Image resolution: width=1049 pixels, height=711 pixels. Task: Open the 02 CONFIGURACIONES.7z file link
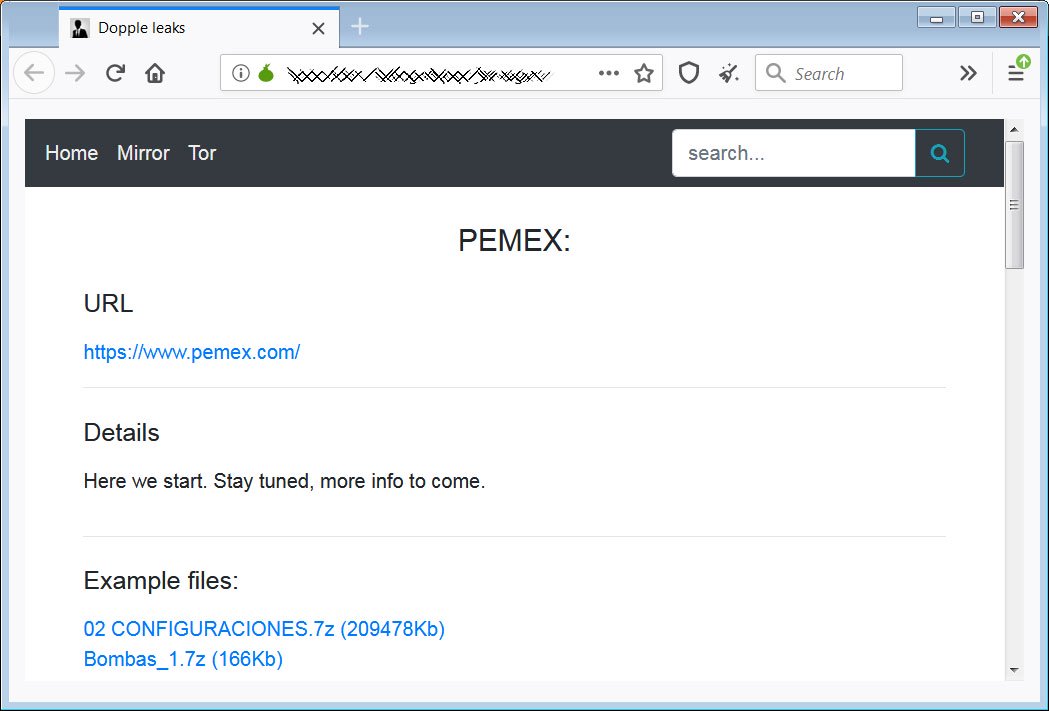click(x=264, y=629)
